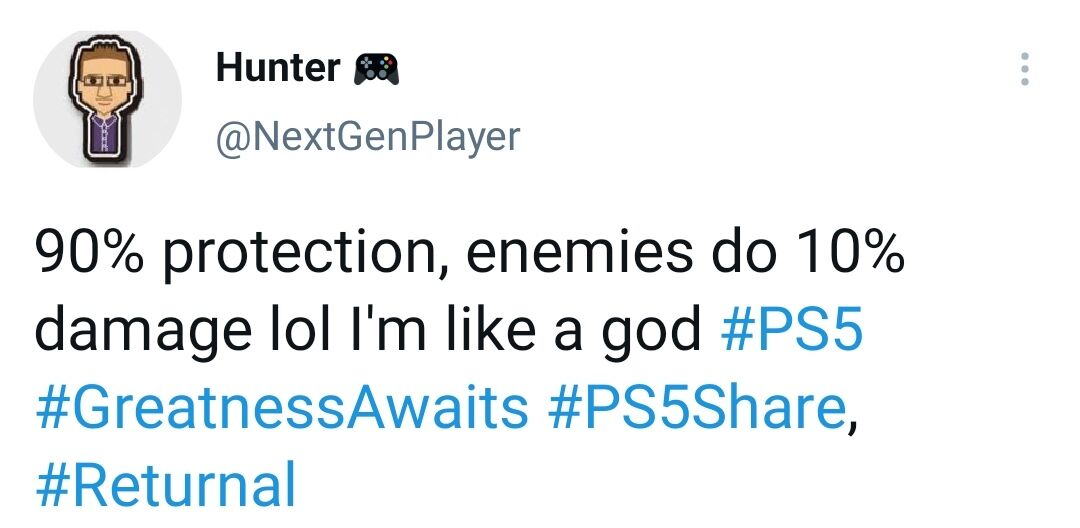Open the @NextGenPlayer handle link
The image size is (1080, 528).
[x=367, y=135]
